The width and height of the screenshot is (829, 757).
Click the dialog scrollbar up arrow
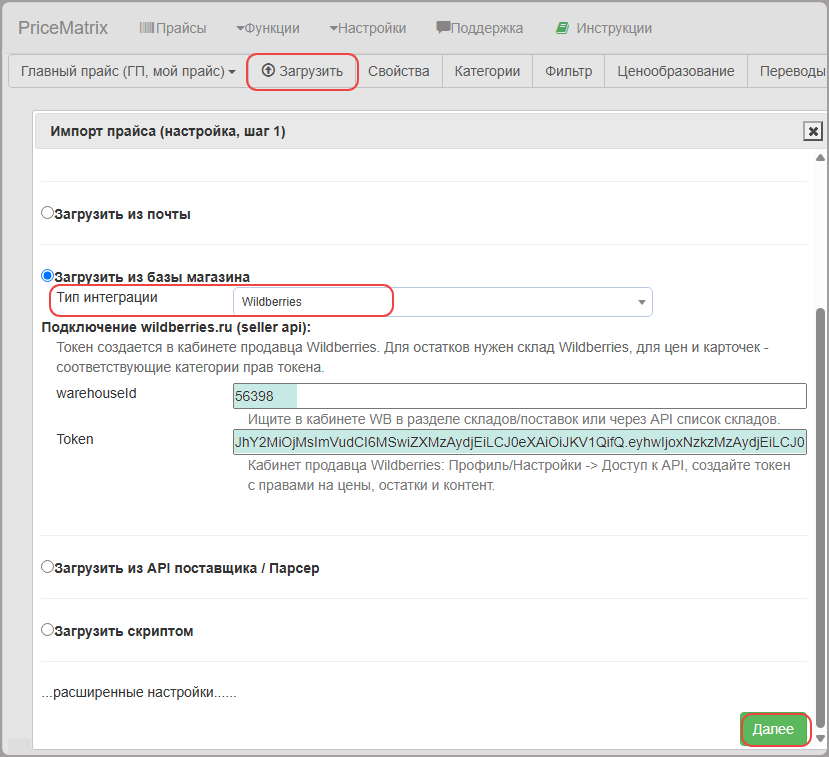820,158
